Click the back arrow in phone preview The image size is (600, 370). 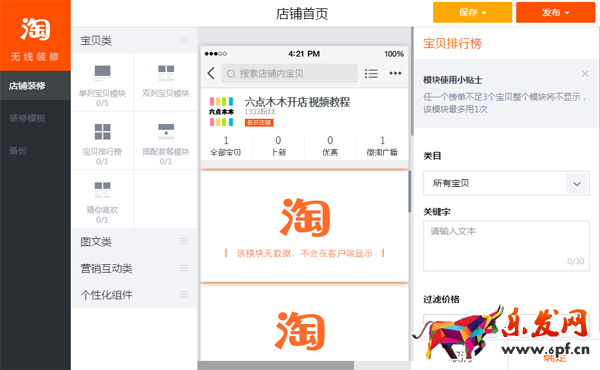click(211, 73)
